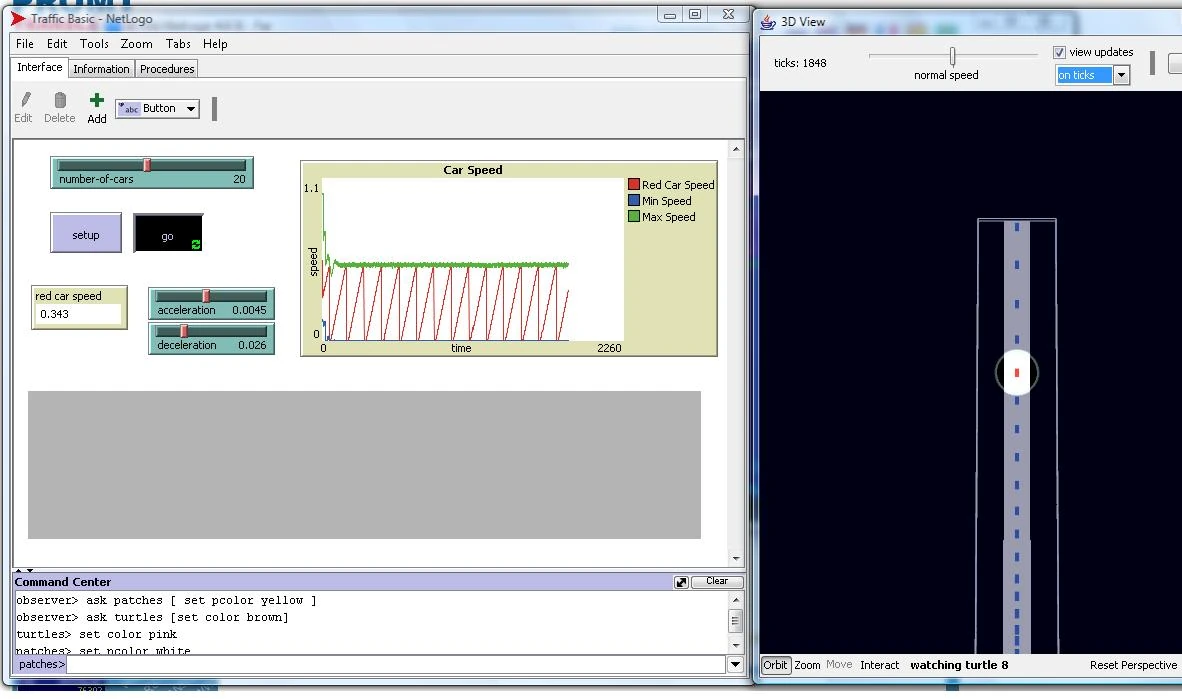
Task: Toggle the view updates checkbox
Action: (1059, 52)
